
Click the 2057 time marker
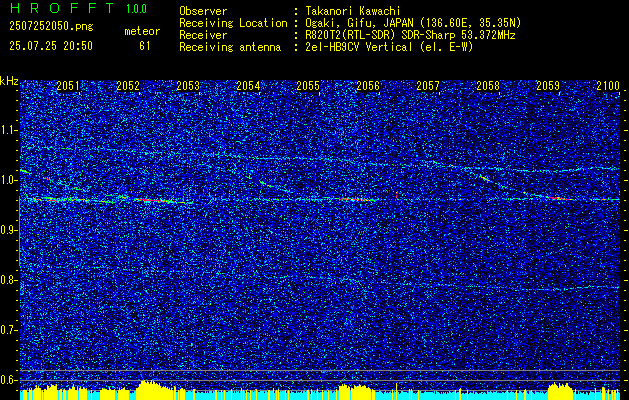coord(428,85)
